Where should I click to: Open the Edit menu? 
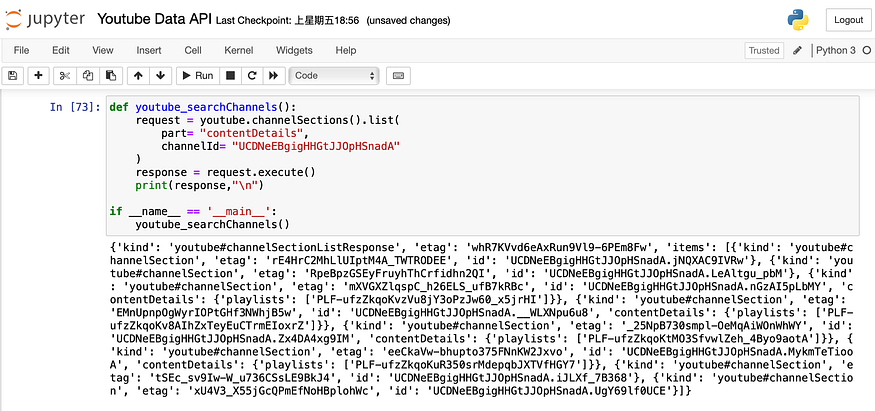[x=61, y=50]
